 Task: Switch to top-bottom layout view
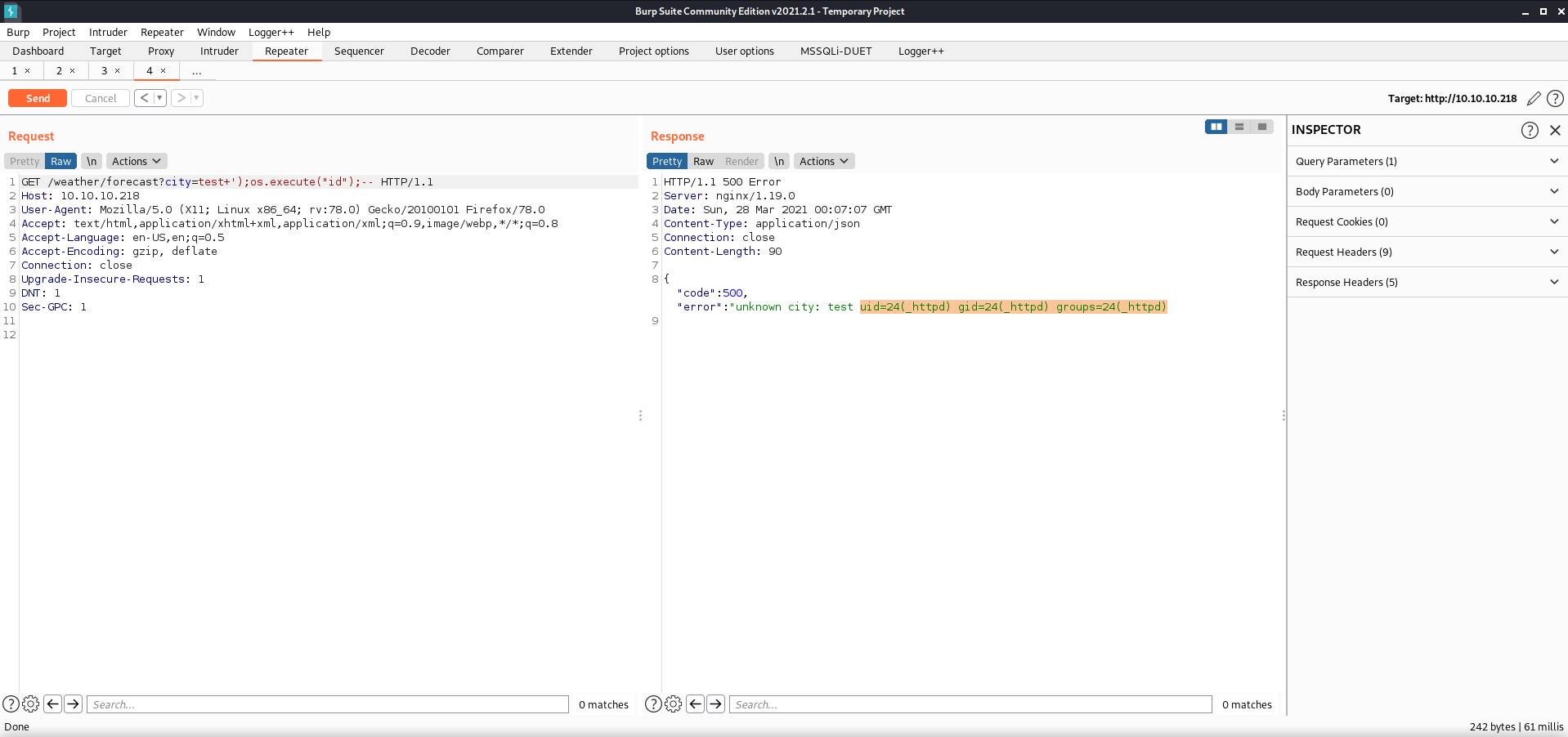coord(1239,127)
